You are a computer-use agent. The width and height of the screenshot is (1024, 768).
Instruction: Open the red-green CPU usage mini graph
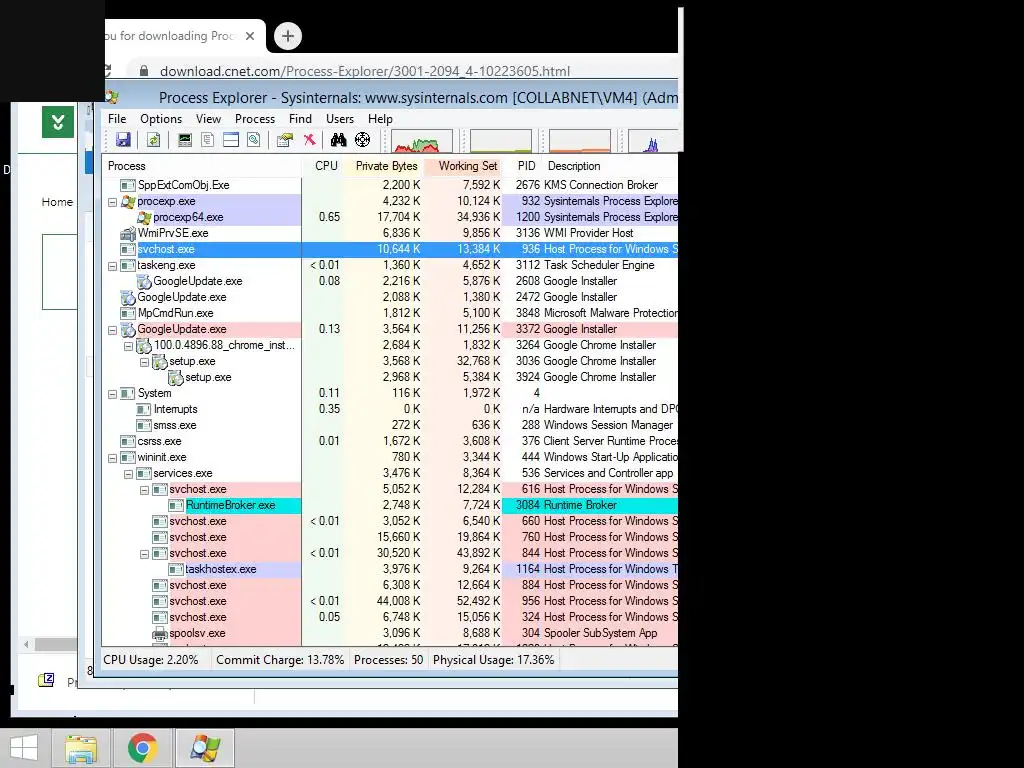coord(422,141)
